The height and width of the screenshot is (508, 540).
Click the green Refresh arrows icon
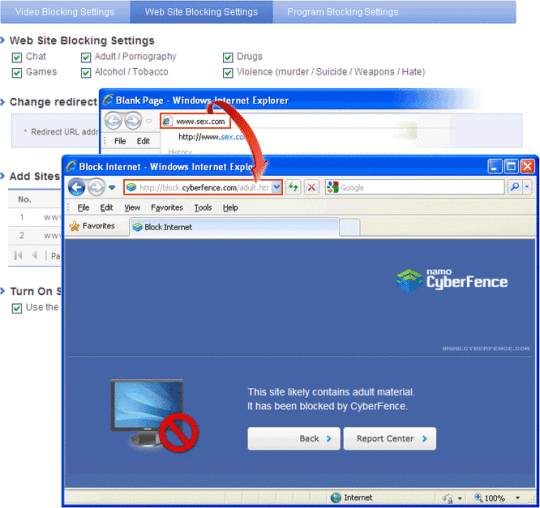point(293,187)
